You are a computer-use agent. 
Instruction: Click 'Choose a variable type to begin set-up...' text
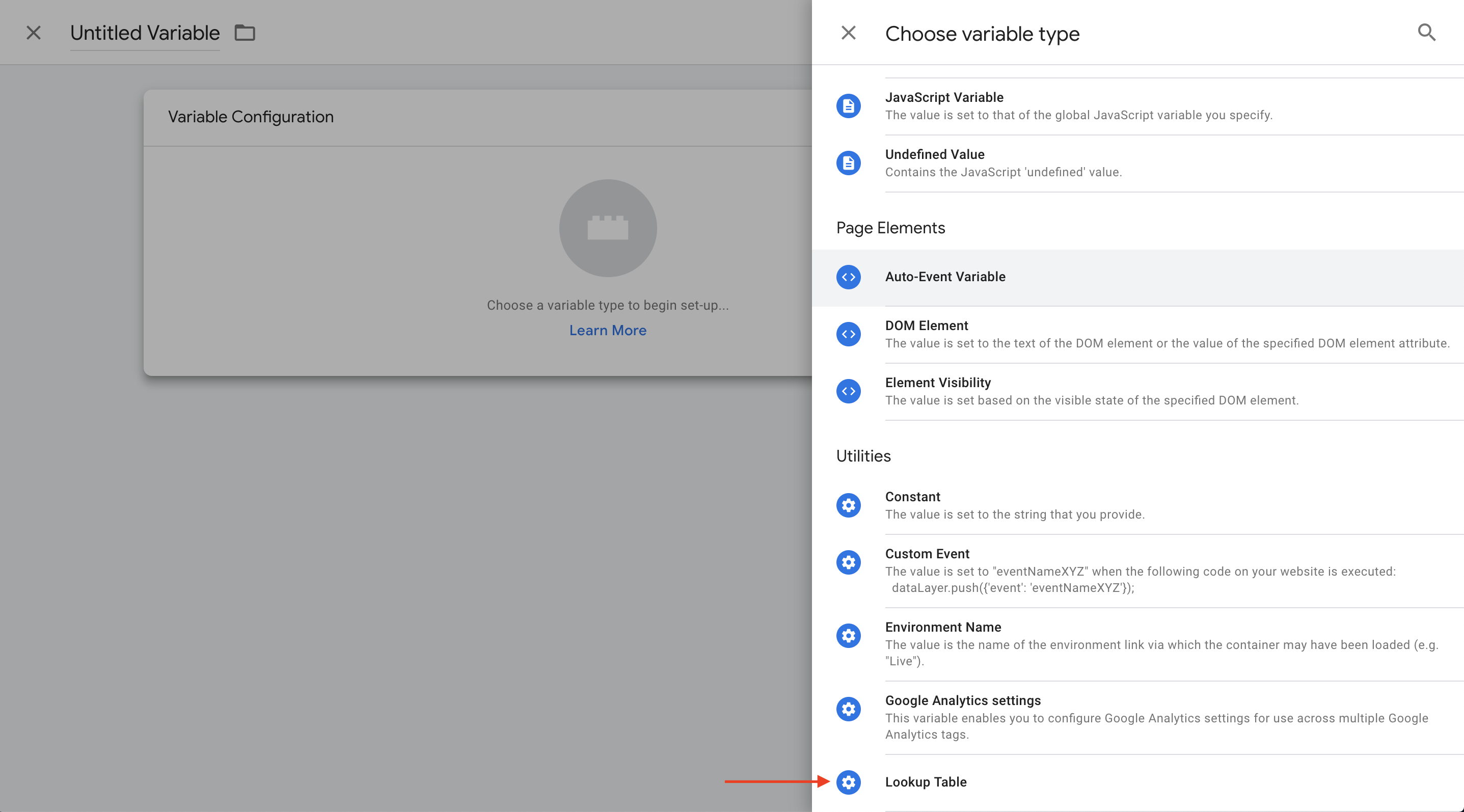608,305
